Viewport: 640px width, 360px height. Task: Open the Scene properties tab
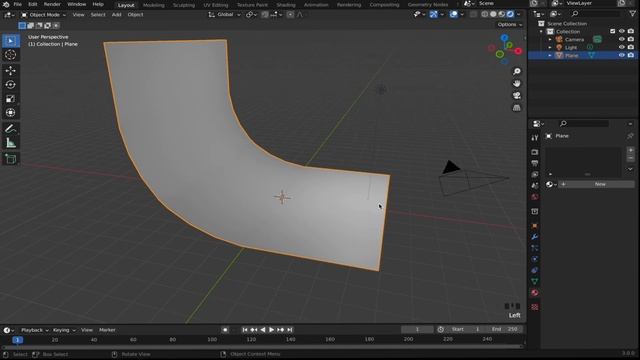(x=535, y=186)
